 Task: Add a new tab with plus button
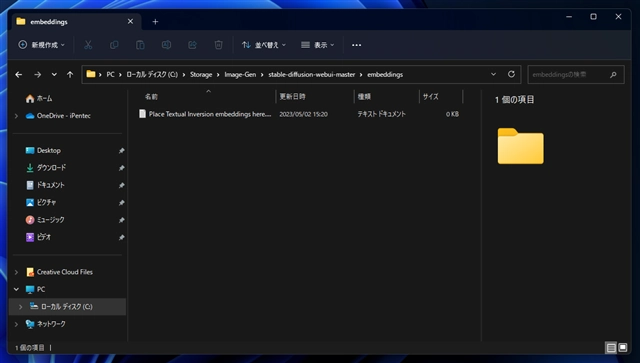coord(155,22)
